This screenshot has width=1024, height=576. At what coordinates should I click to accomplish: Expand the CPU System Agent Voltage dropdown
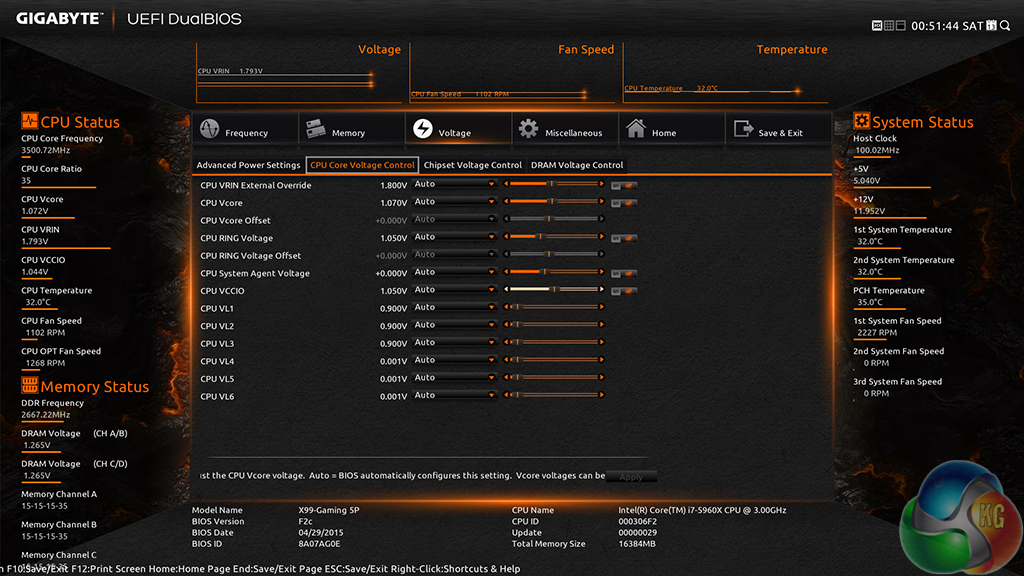pyautogui.click(x=455, y=273)
